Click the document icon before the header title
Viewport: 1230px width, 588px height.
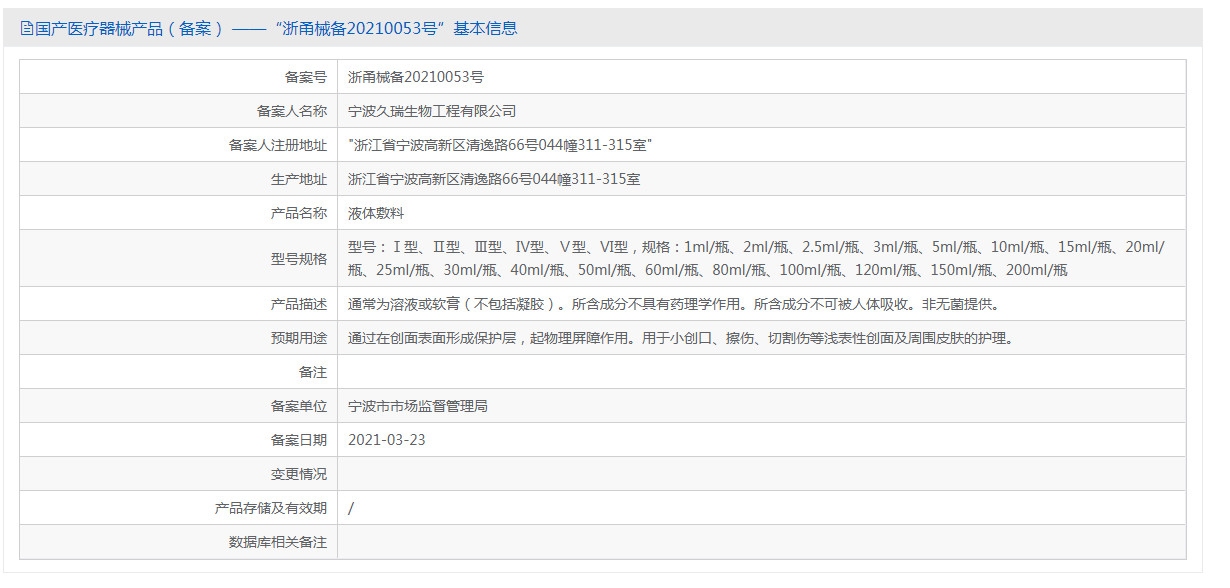[x=24, y=27]
